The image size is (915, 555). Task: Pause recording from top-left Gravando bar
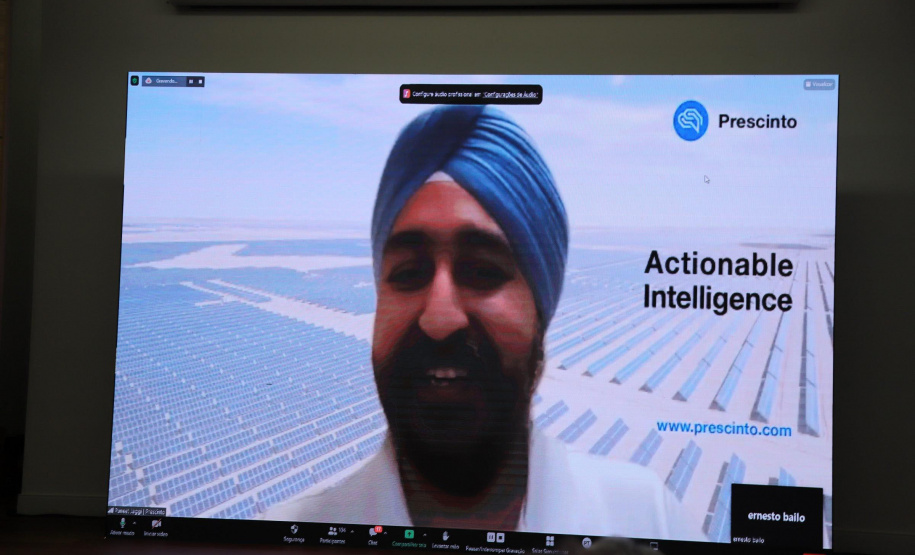click(190, 81)
